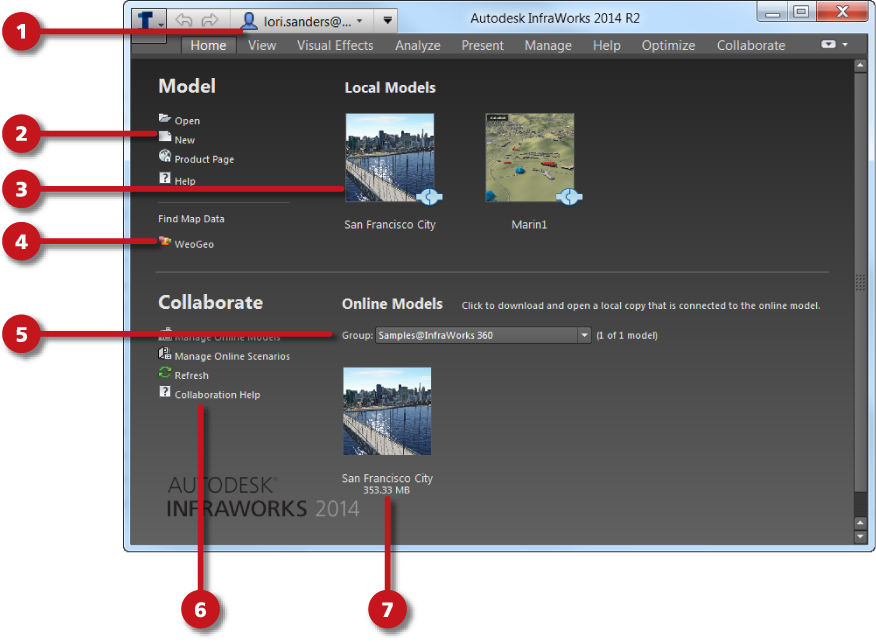Open the WeoGeo map data link
The image size is (876, 642).
(194, 244)
